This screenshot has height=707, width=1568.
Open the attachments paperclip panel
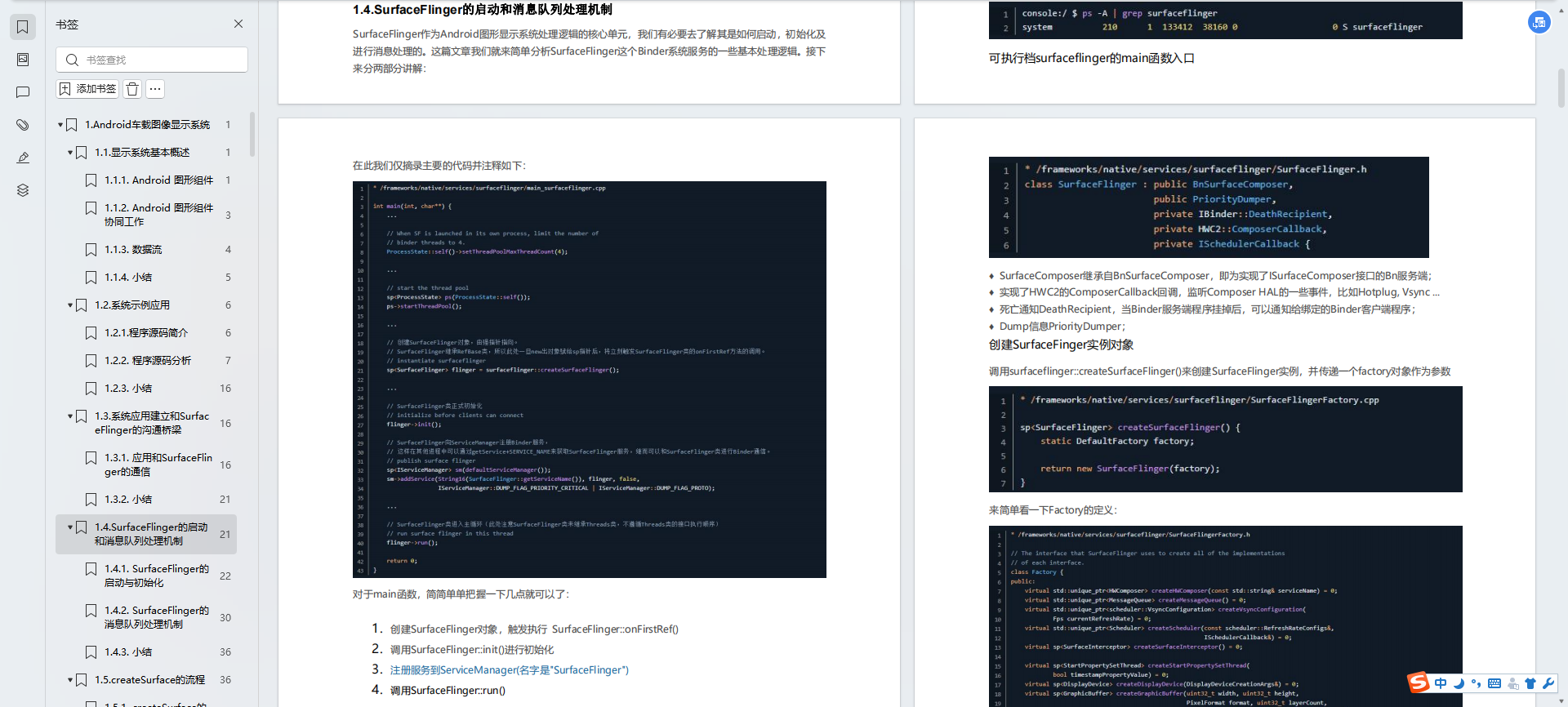[x=23, y=125]
